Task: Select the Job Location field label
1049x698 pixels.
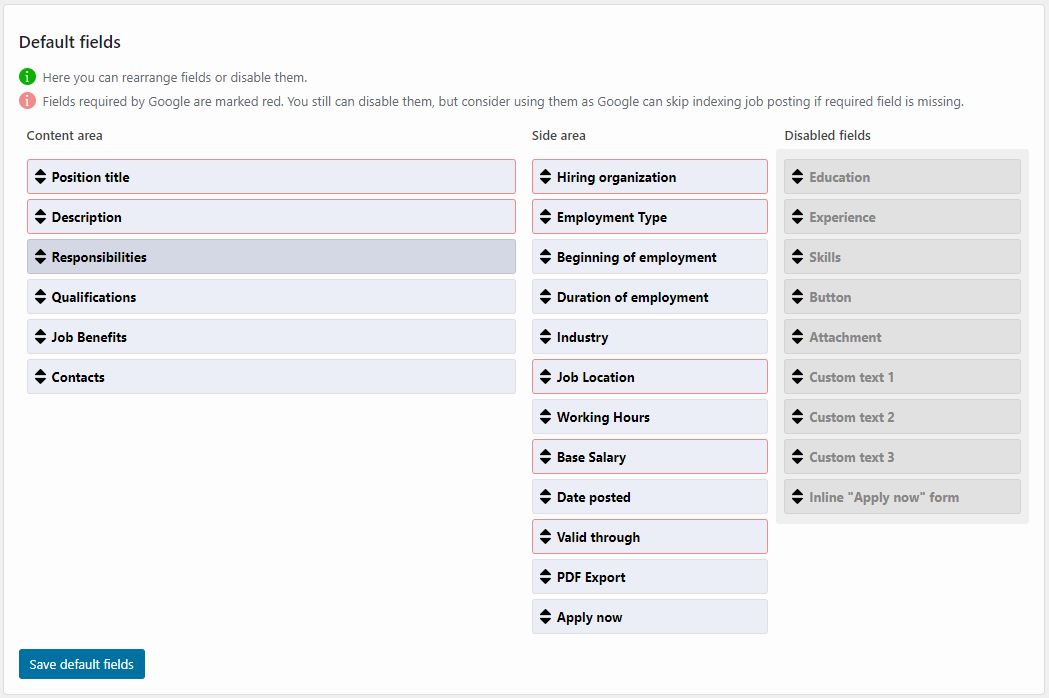Action: [x=595, y=377]
